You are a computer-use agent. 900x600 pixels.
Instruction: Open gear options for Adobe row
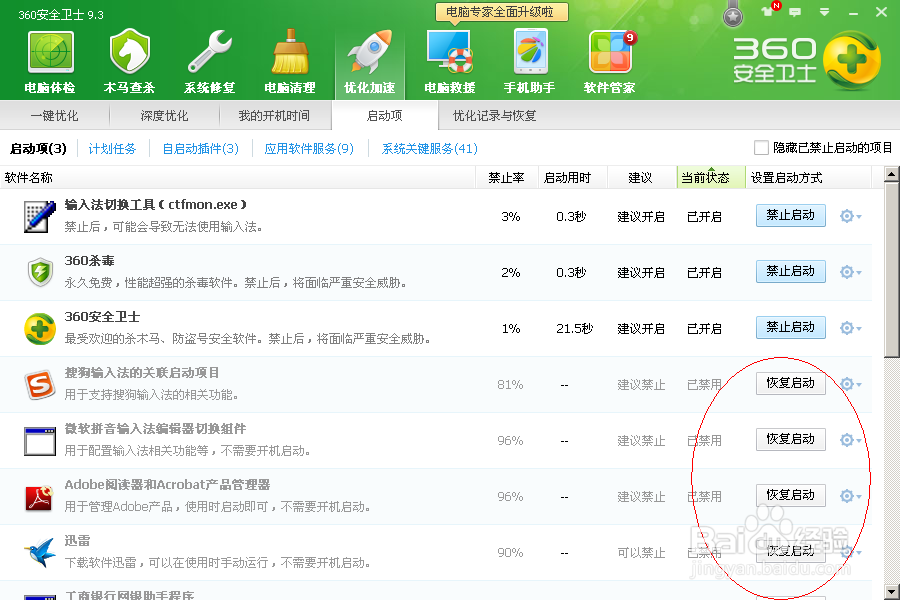851,496
